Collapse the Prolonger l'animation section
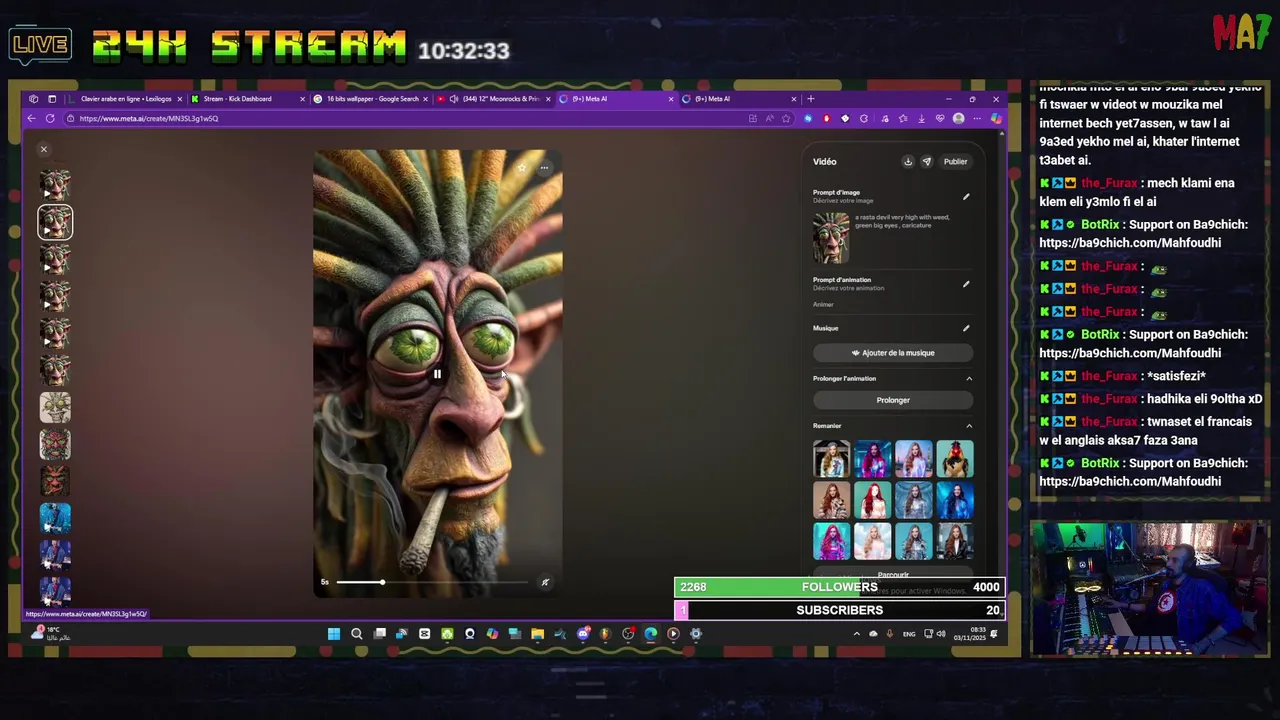This screenshot has width=1280, height=720. pos(968,378)
